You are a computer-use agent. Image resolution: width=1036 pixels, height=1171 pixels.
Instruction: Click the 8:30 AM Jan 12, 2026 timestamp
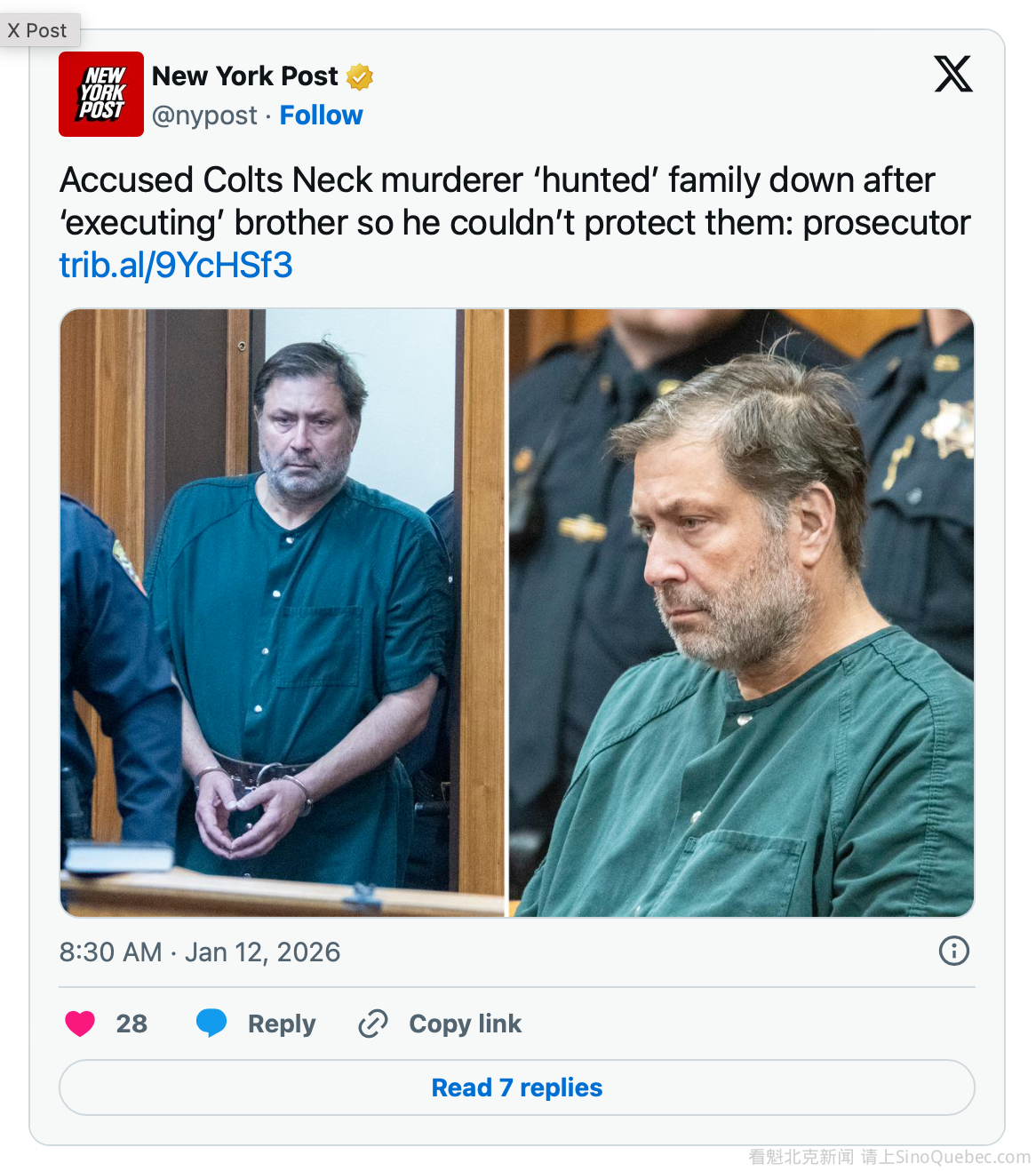(x=200, y=952)
